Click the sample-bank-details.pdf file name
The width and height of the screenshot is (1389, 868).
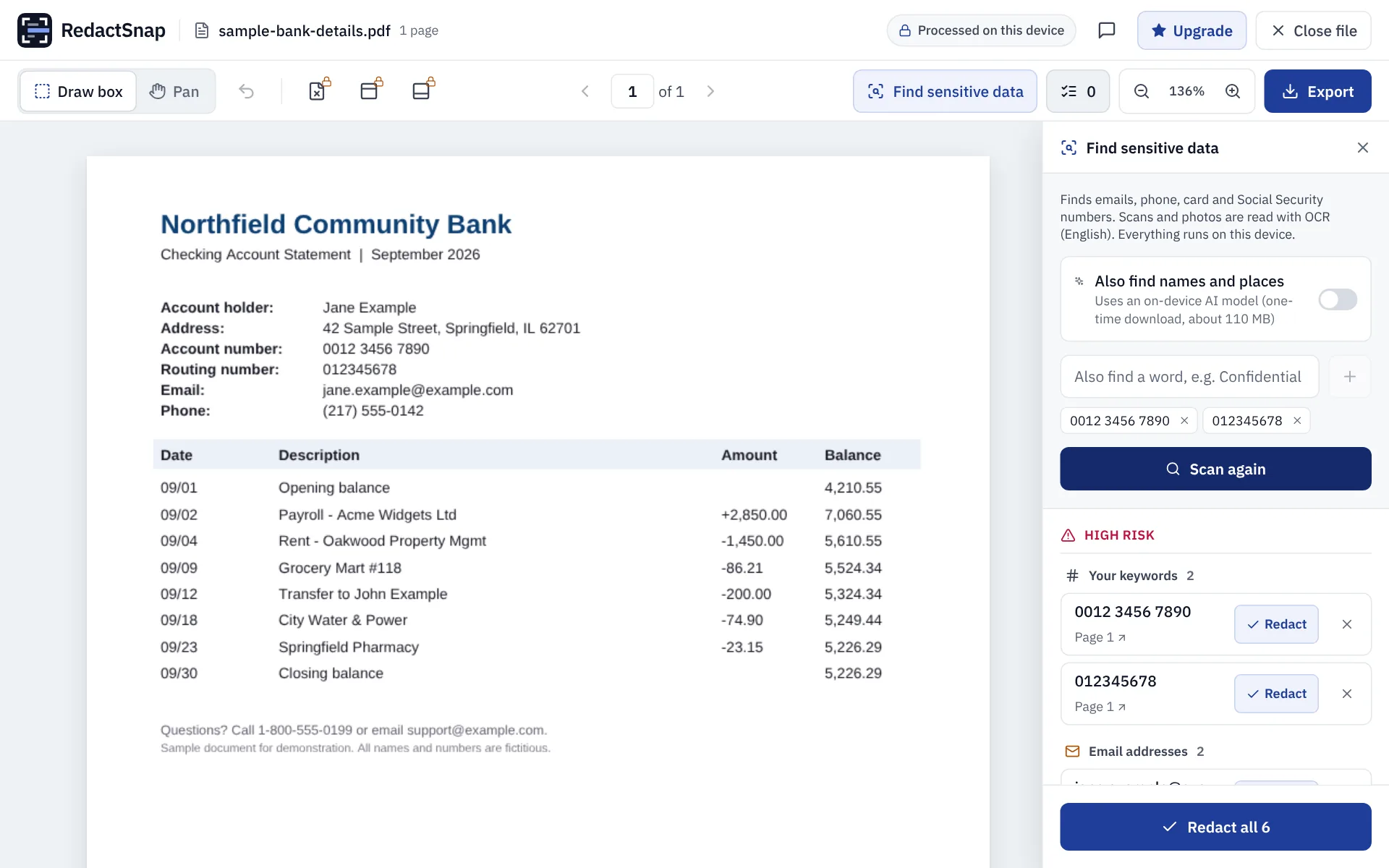tap(304, 30)
